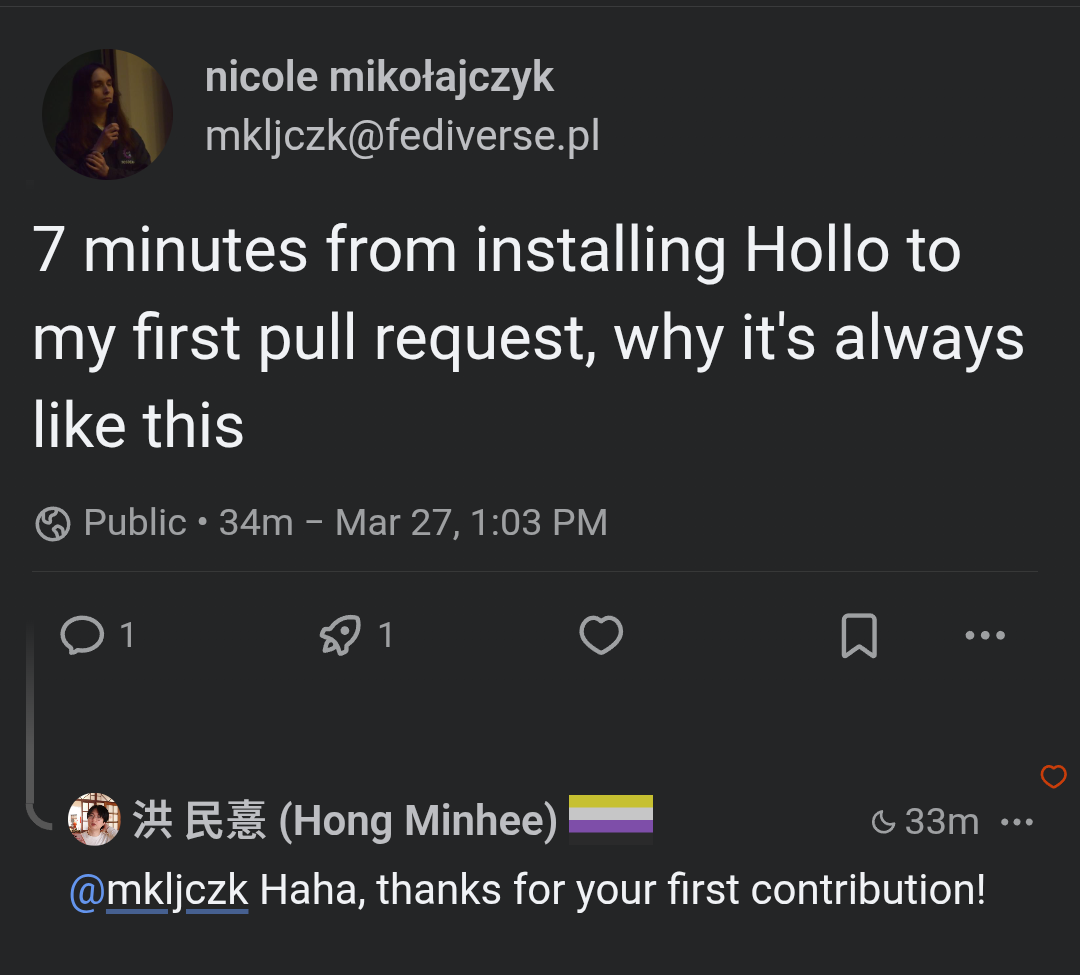Image resolution: width=1080 pixels, height=975 pixels.
Task: Click the boost count next to rocket
Action: click(386, 635)
